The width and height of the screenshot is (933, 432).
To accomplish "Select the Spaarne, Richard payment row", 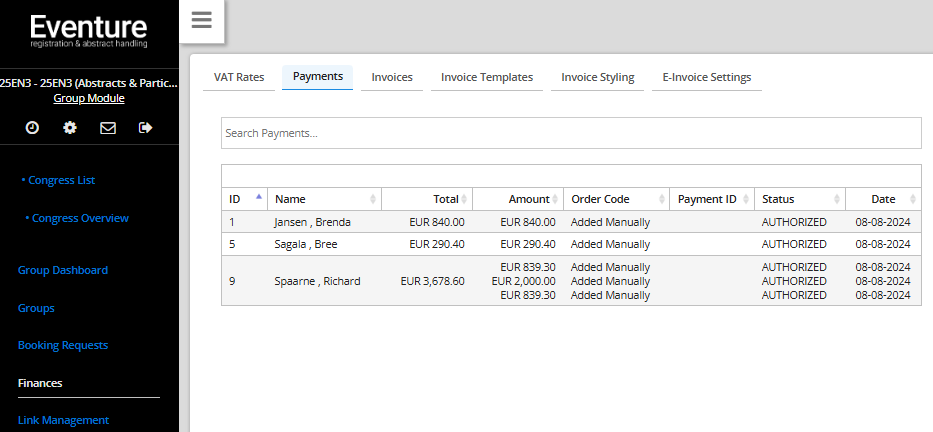I will [317, 281].
